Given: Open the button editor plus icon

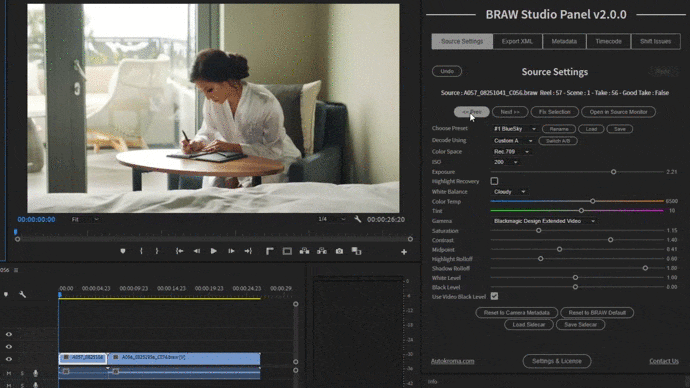Looking at the screenshot, I should coord(404,252).
